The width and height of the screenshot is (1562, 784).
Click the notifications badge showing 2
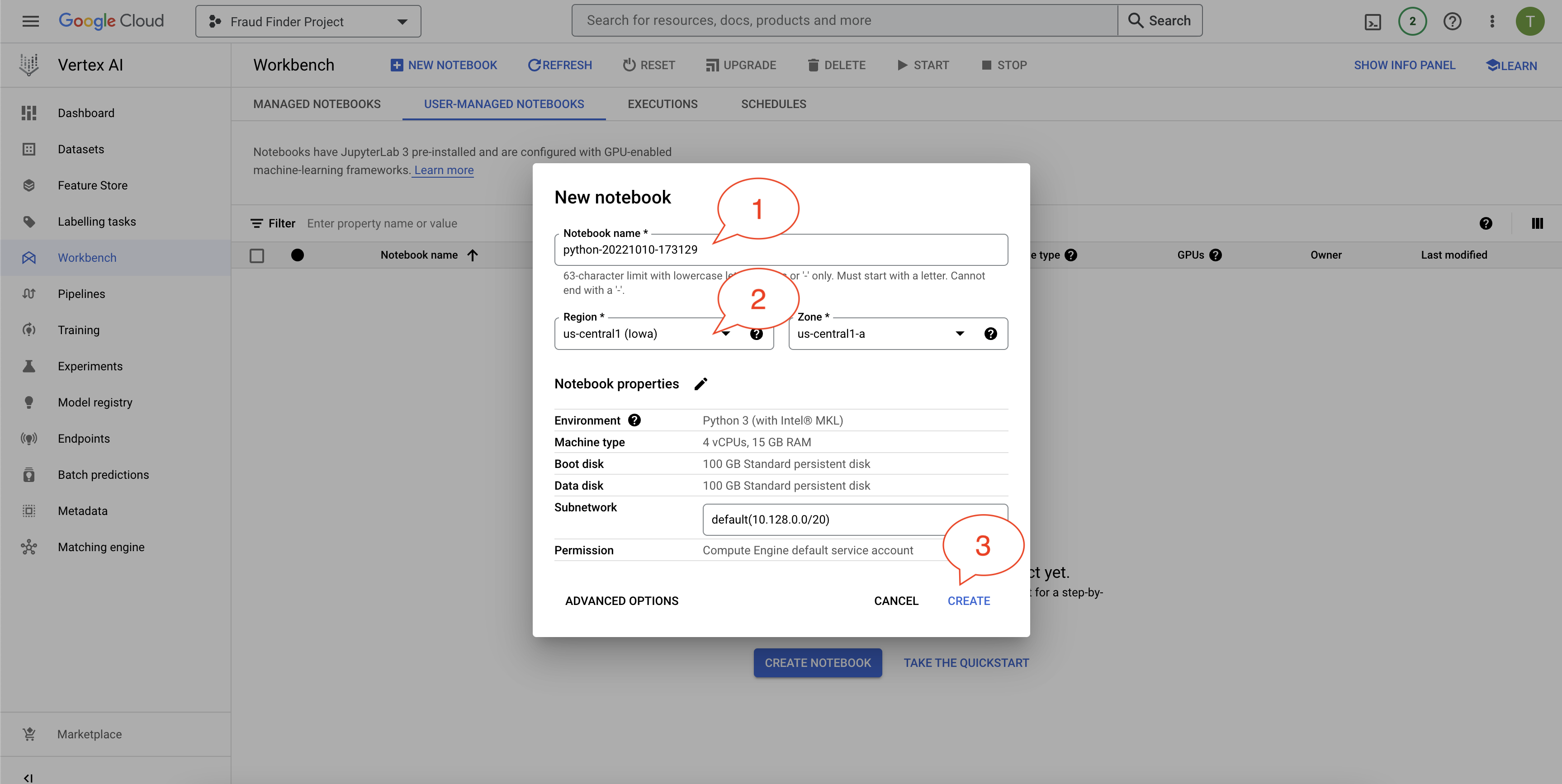point(1412,22)
